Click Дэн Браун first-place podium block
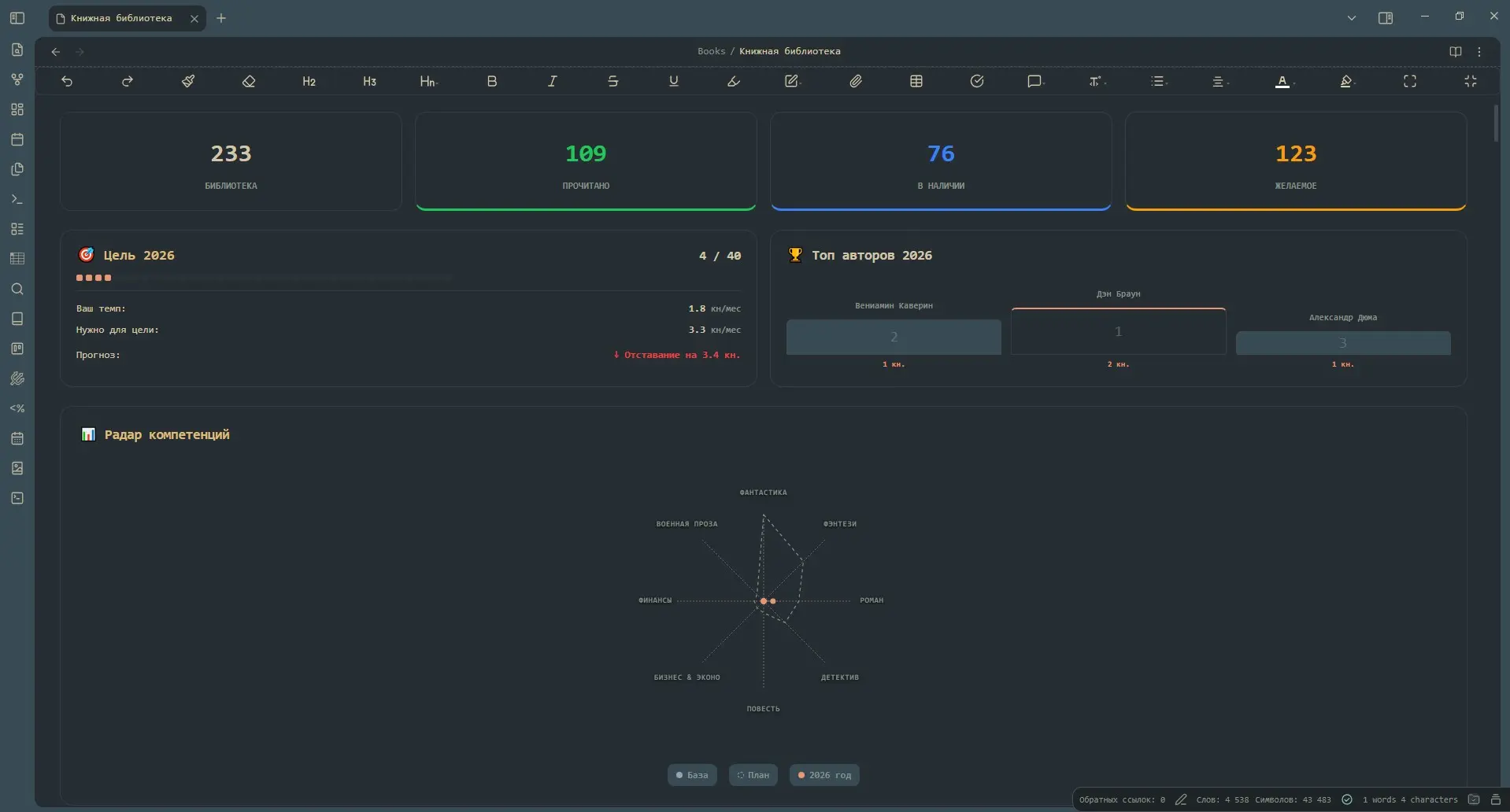1510x812 pixels. click(x=1118, y=331)
